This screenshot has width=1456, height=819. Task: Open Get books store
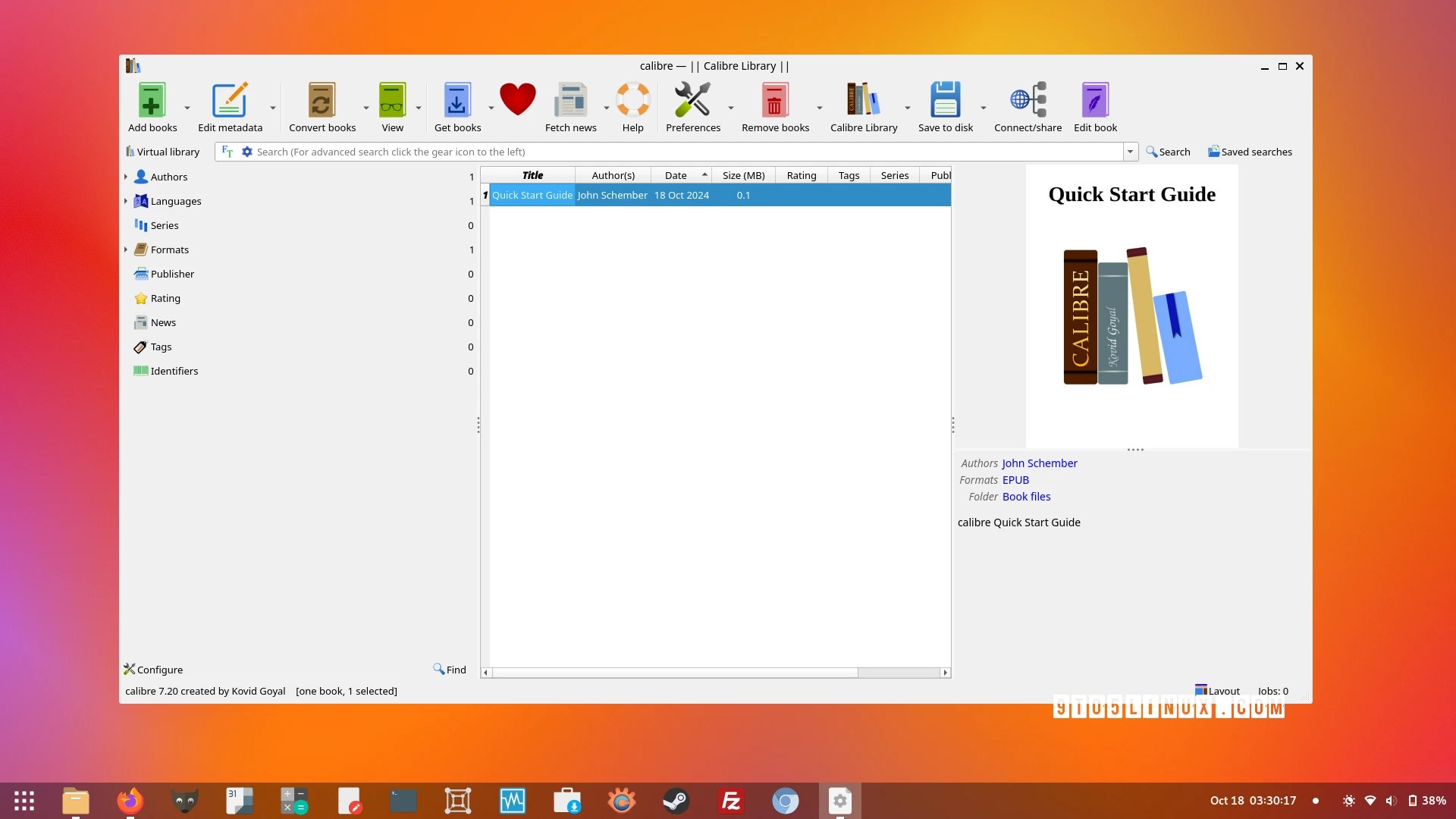point(457,101)
